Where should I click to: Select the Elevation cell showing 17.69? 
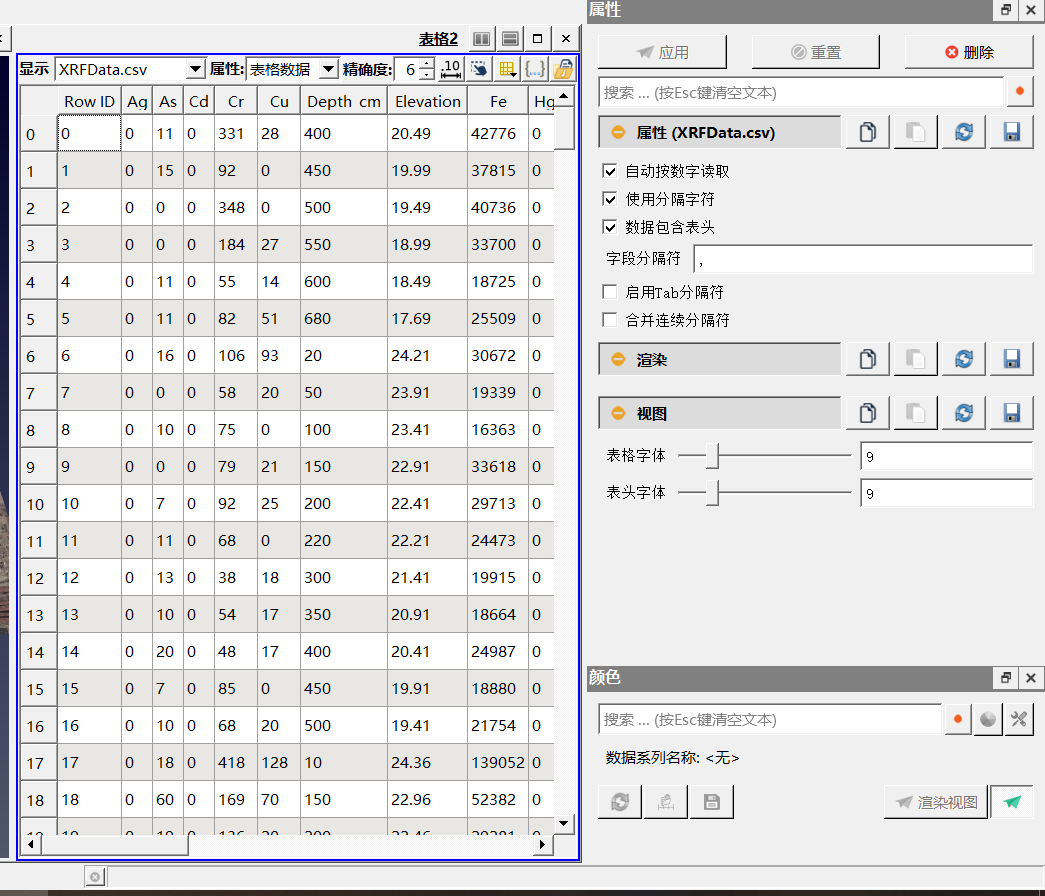pos(427,318)
